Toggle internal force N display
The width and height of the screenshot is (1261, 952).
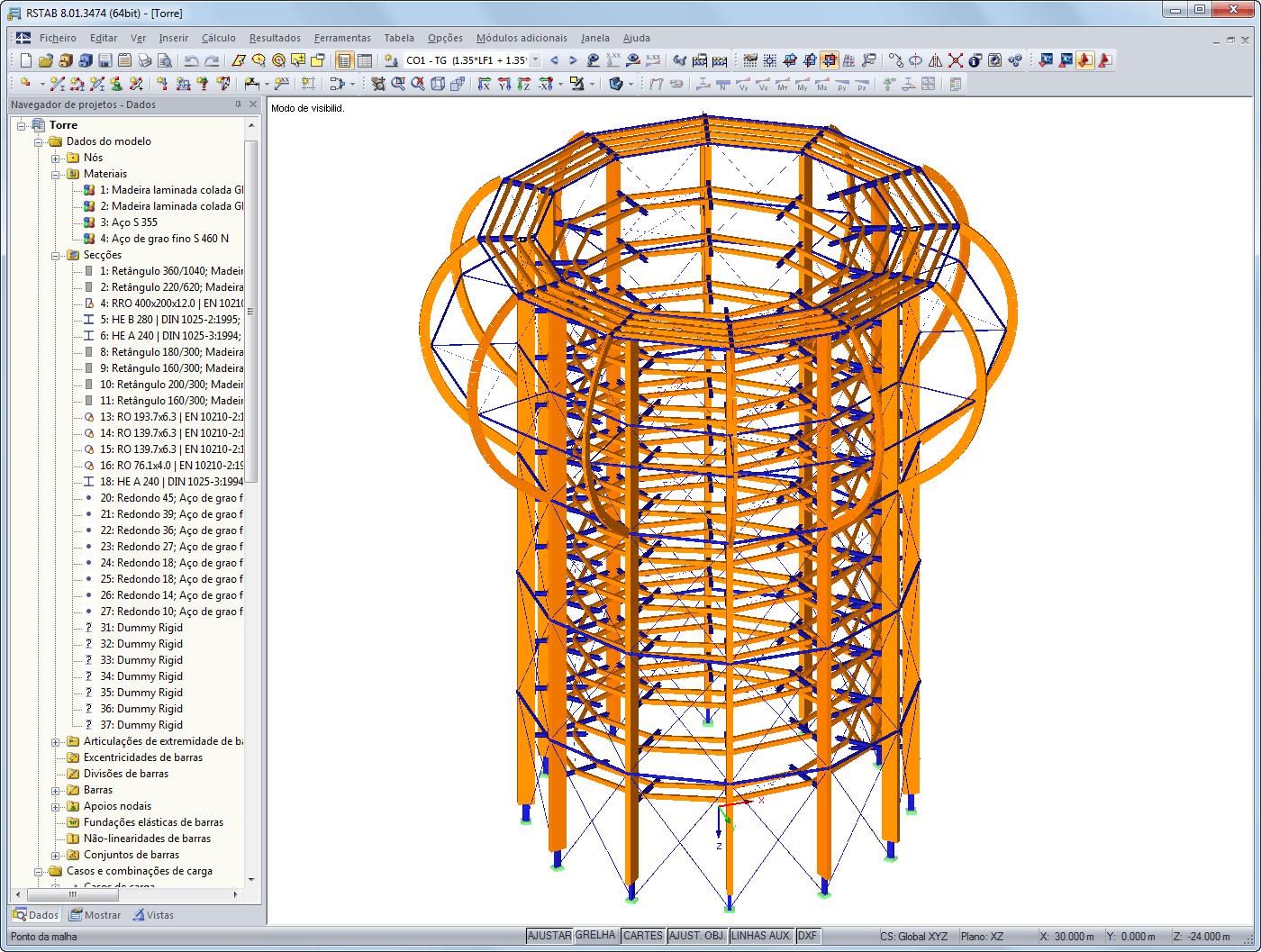(x=723, y=84)
